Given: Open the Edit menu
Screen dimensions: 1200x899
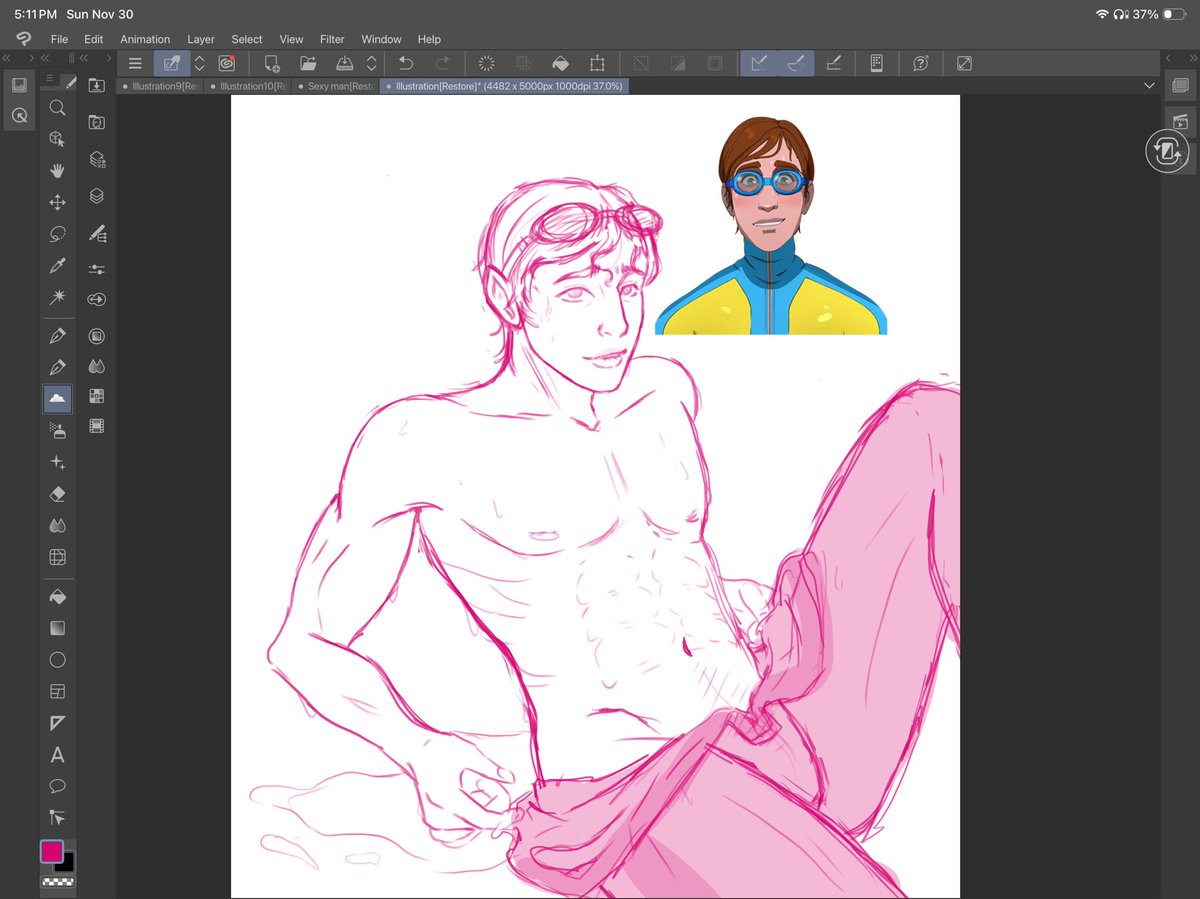Looking at the screenshot, I should tap(93, 39).
